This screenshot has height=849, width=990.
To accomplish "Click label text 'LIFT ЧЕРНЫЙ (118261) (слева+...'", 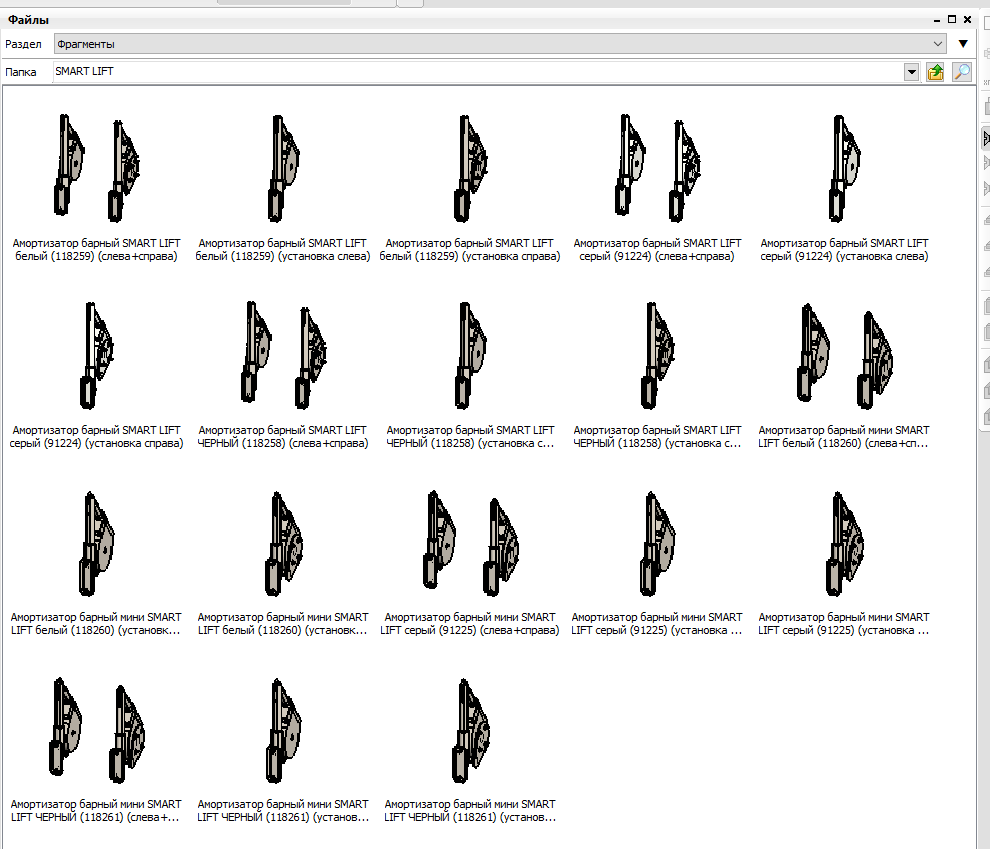I will (x=95, y=817).
